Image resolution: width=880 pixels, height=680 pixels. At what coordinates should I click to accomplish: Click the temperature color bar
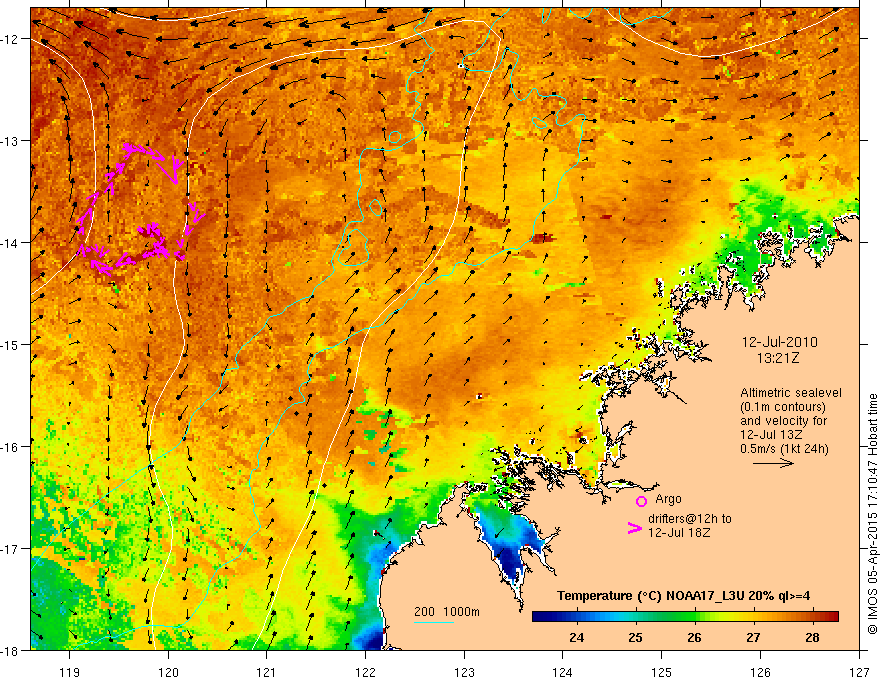tap(685, 616)
